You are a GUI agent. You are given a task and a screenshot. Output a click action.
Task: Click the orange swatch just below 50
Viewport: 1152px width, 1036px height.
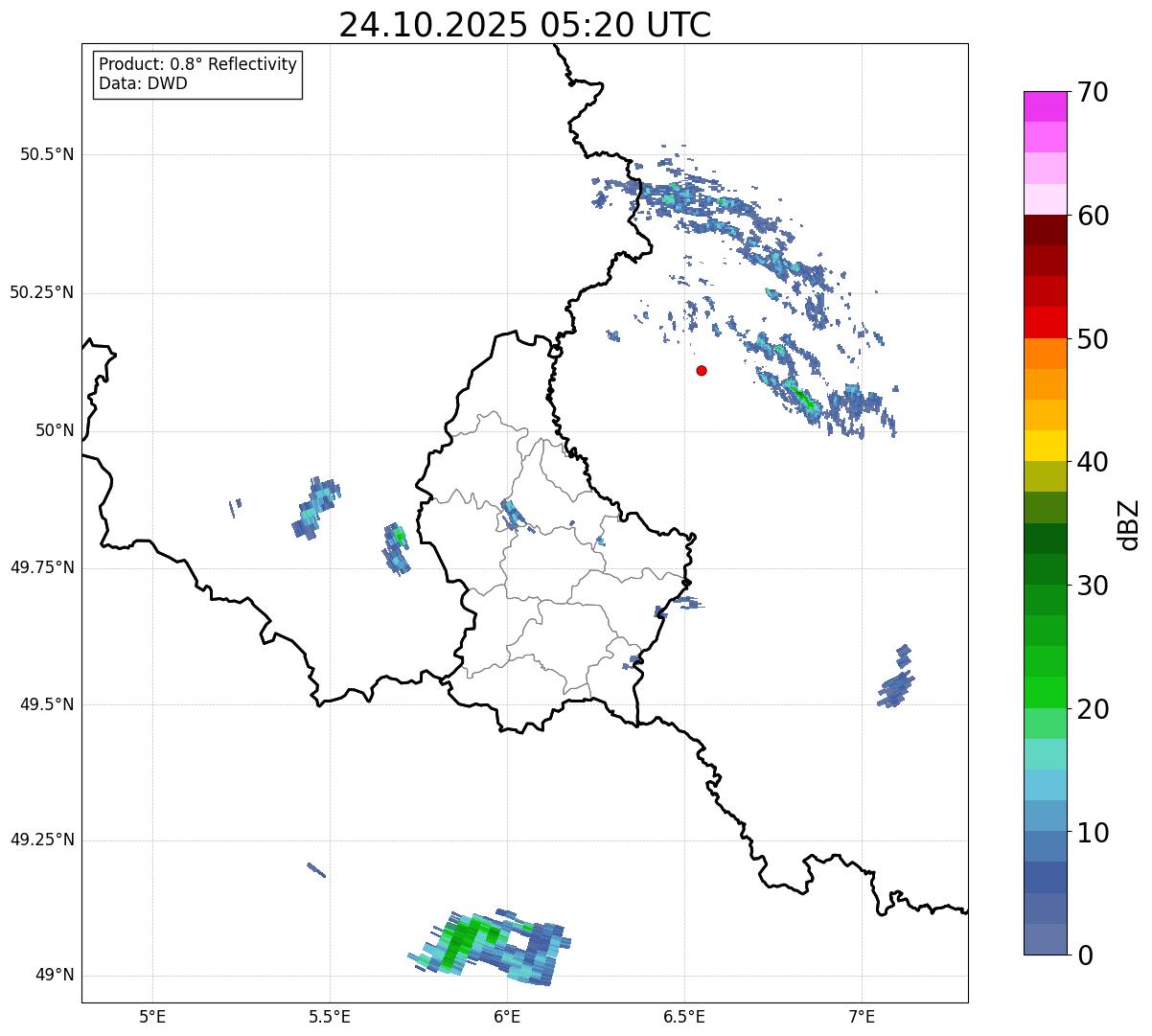[x=1046, y=354]
